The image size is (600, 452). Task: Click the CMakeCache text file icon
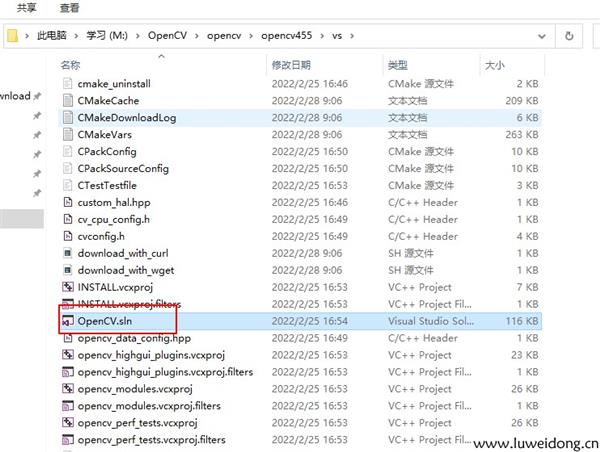(67, 101)
